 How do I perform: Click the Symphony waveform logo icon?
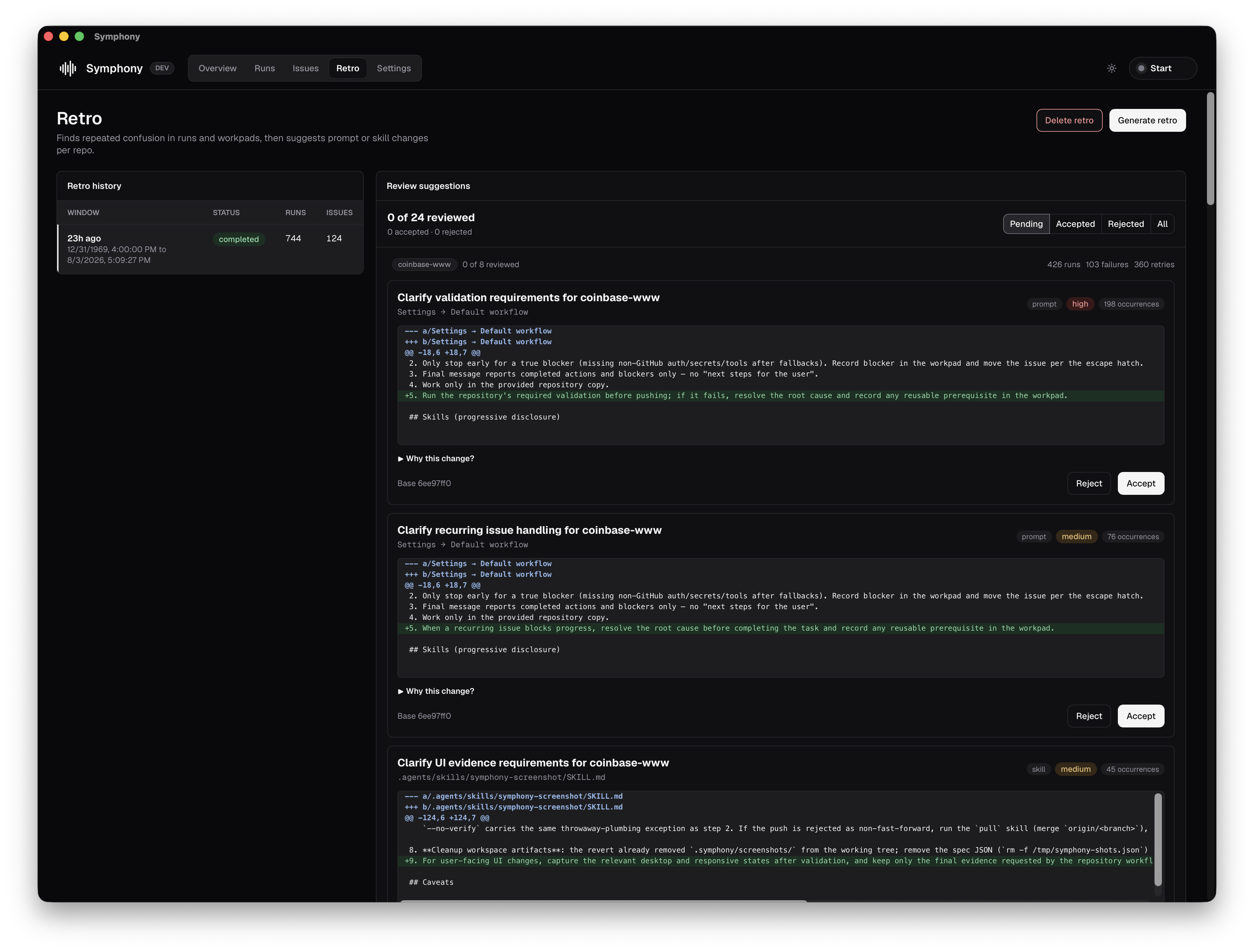click(68, 68)
